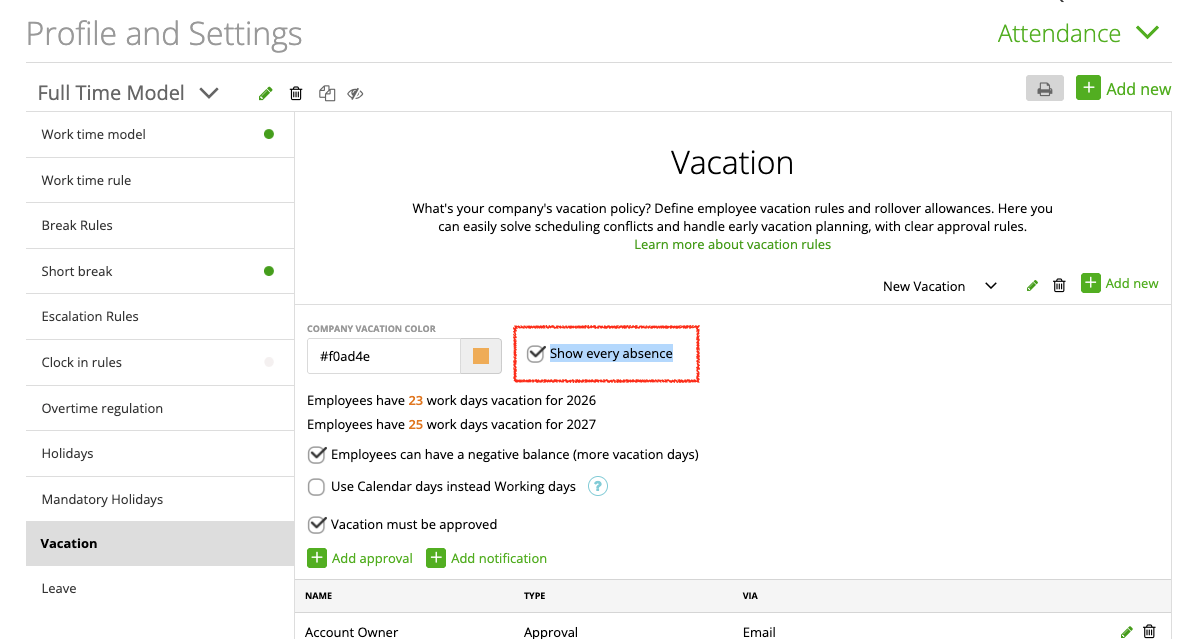Toggle the hidden-eye icon for Full Time Model
1202x639 pixels.
tap(355, 94)
